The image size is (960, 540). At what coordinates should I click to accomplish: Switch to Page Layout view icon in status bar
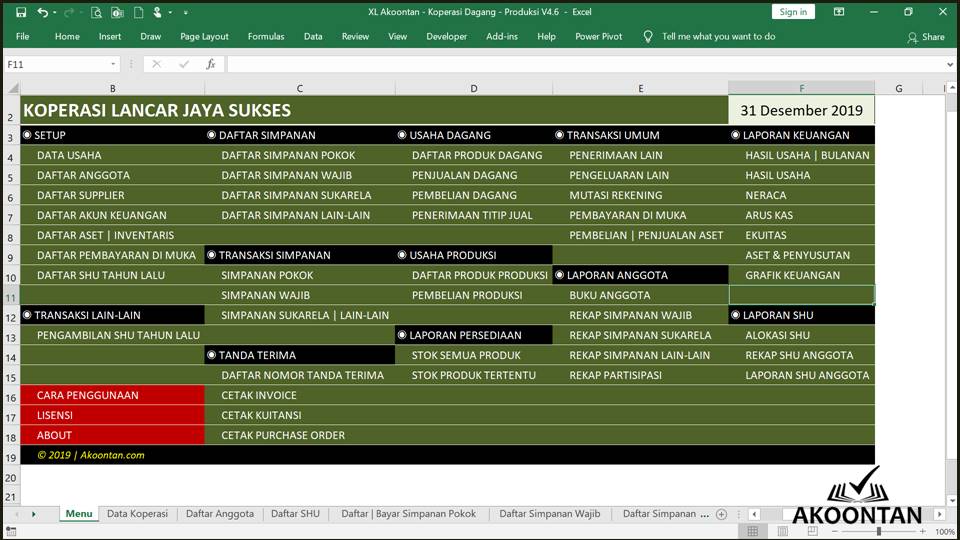[x=782, y=531]
